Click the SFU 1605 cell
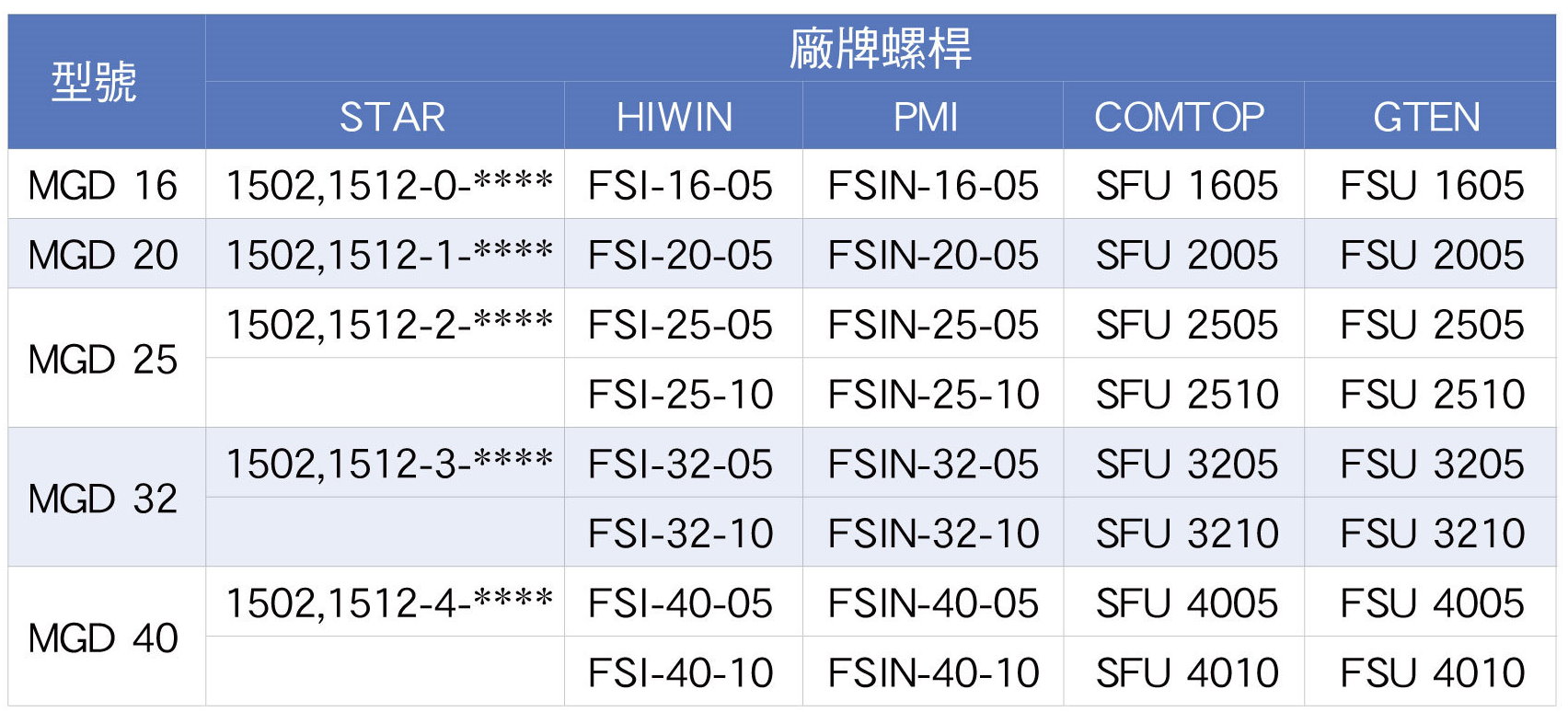The image size is (1568, 712). (x=1187, y=186)
